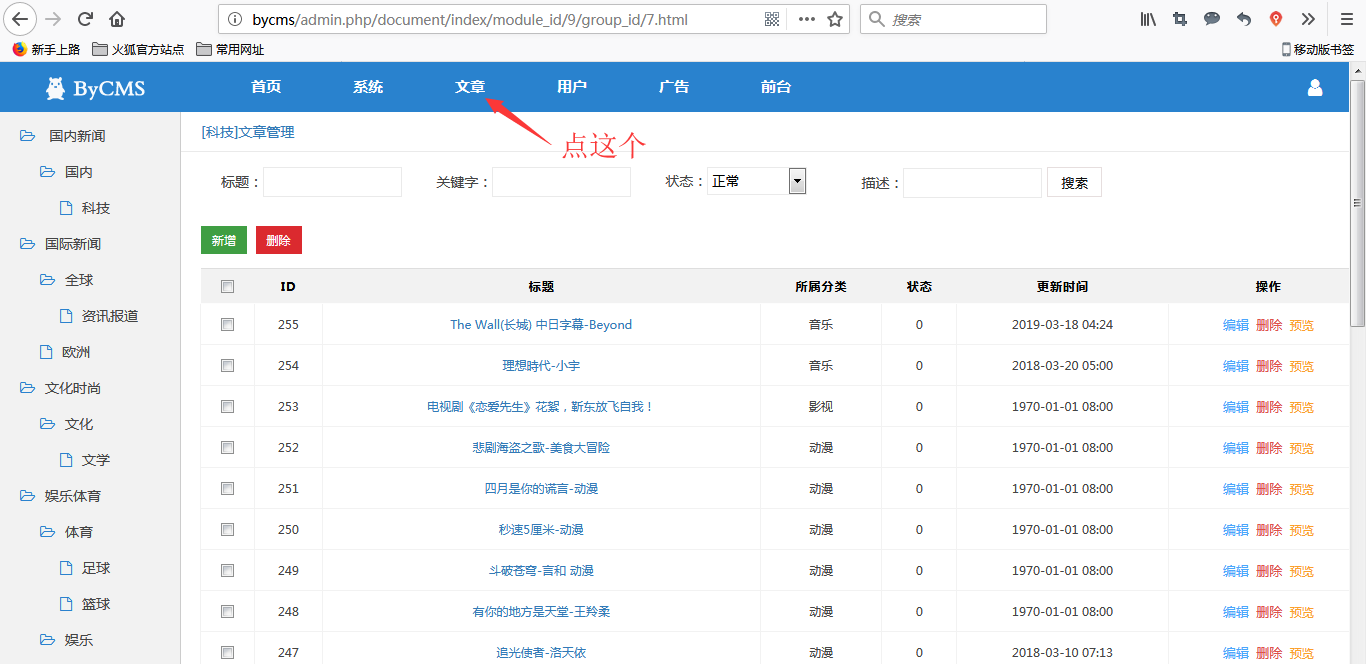Open the Firefox hamburger menu
This screenshot has height=664, width=1366.
pos(1347,18)
